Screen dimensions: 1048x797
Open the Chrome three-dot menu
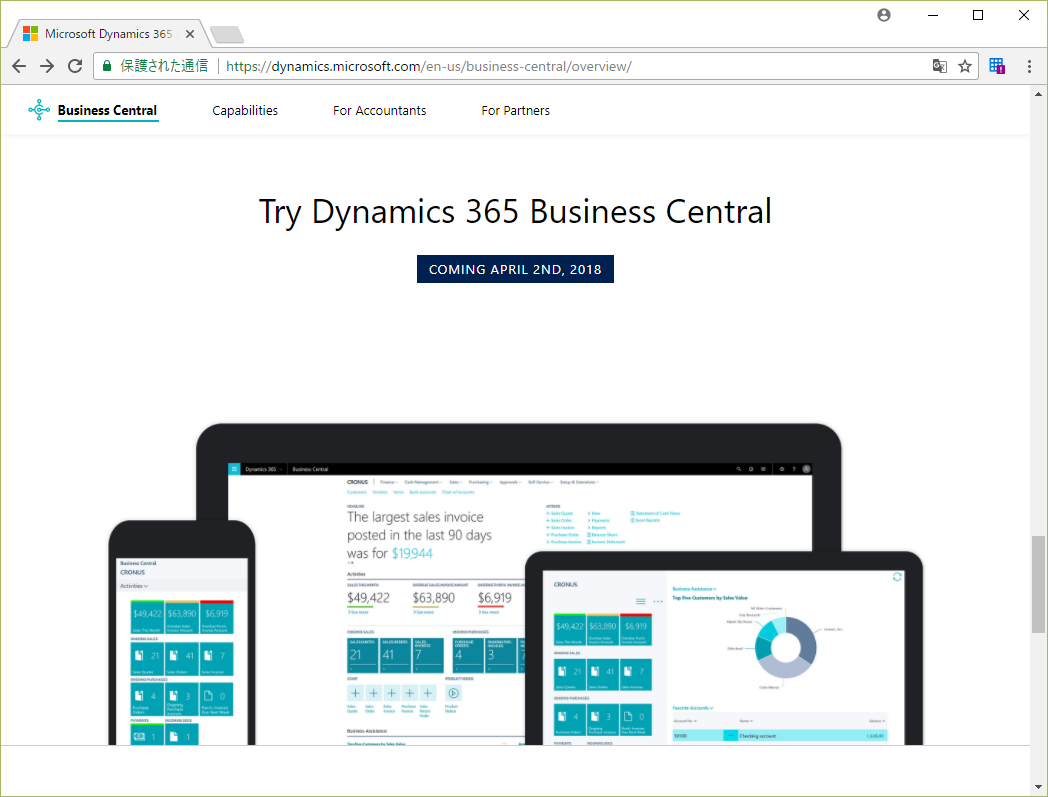point(1029,66)
